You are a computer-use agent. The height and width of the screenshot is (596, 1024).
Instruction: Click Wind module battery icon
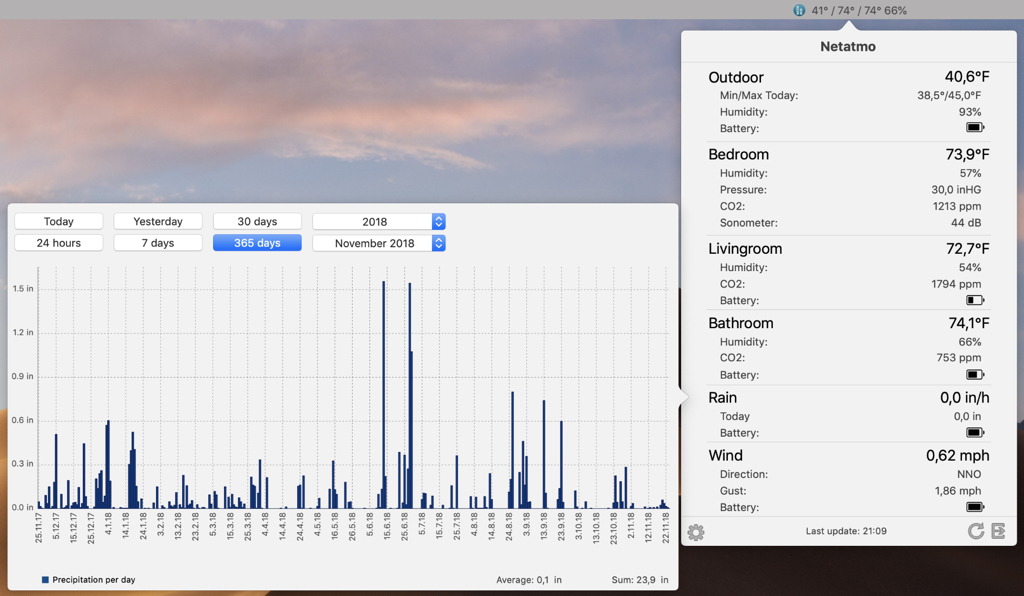(975, 507)
